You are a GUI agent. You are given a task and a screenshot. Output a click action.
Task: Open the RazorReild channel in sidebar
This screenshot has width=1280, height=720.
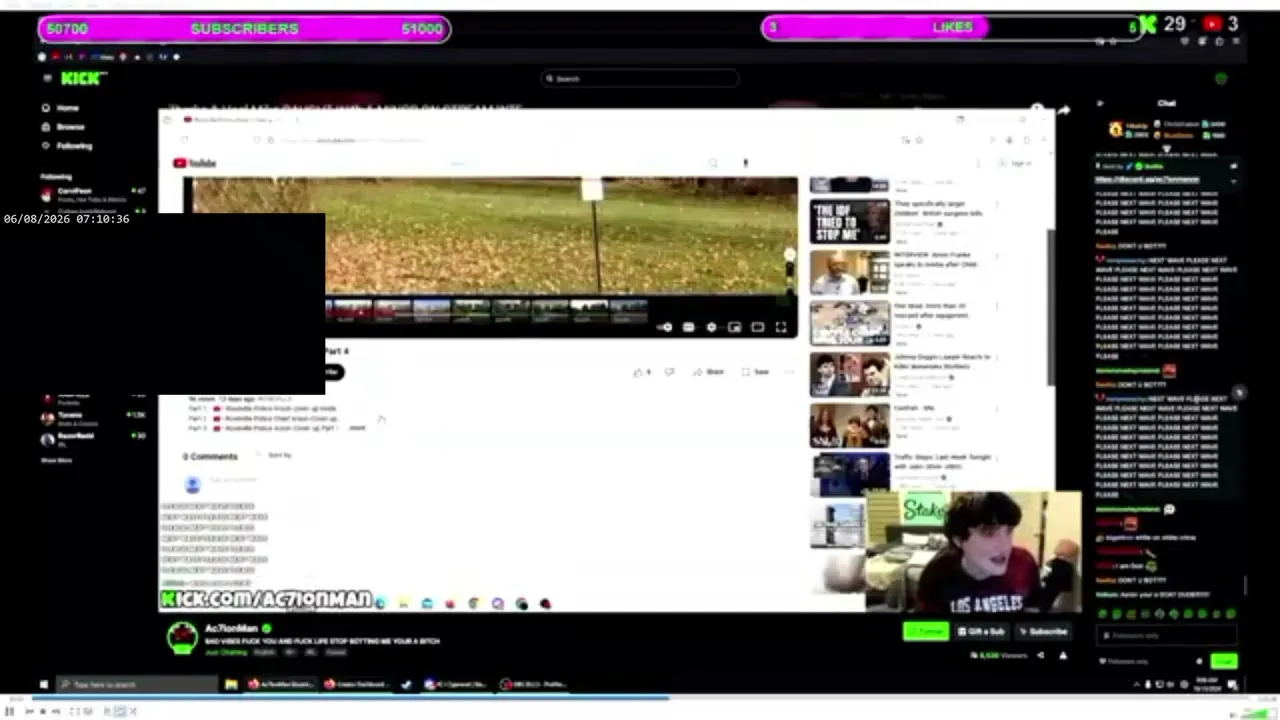point(94,438)
